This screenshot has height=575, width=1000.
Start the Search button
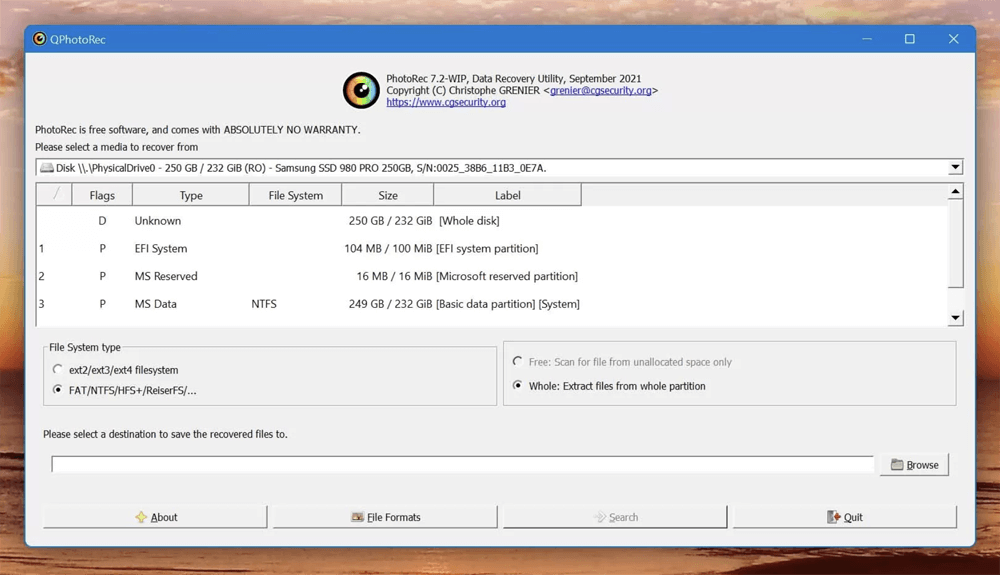click(615, 517)
